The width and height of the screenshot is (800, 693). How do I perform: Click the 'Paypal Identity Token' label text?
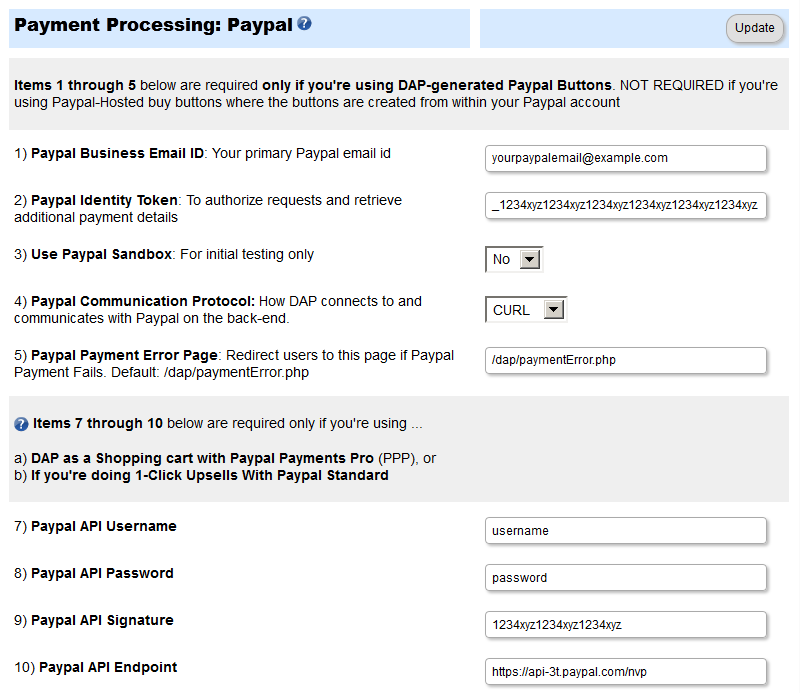pyautogui.click(x=104, y=201)
